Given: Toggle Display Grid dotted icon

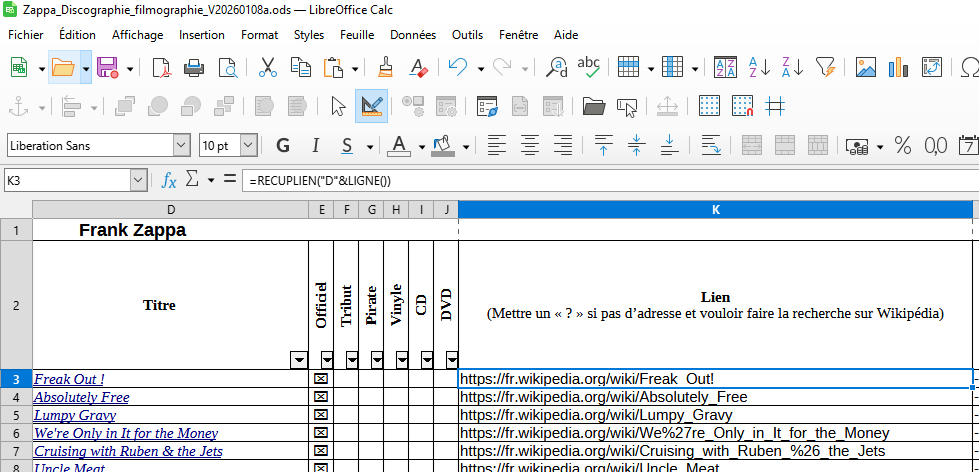Looking at the screenshot, I should click(709, 106).
